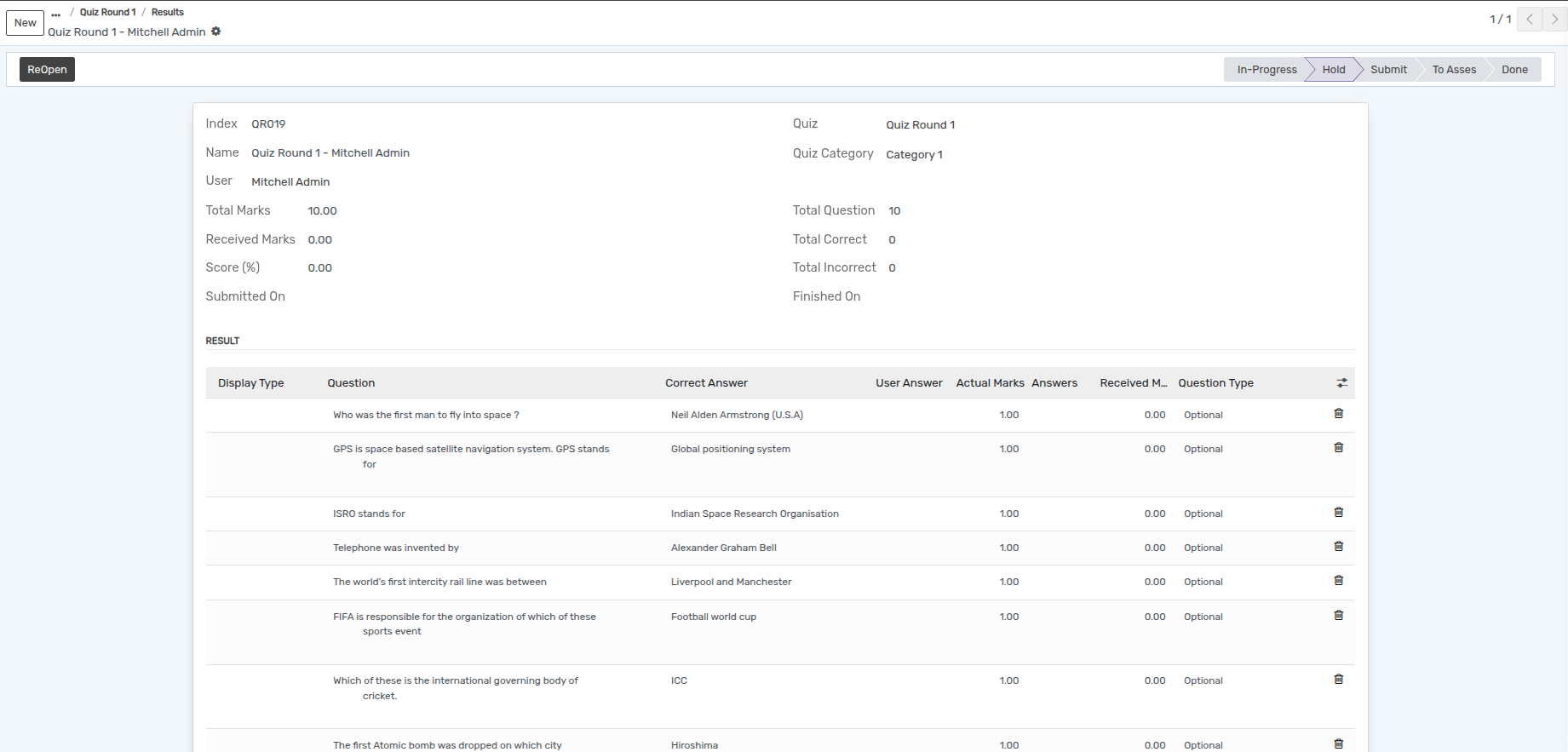Remove the cricket governing body row
Image resolution: width=1568 pixels, height=752 pixels.
point(1338,680)
